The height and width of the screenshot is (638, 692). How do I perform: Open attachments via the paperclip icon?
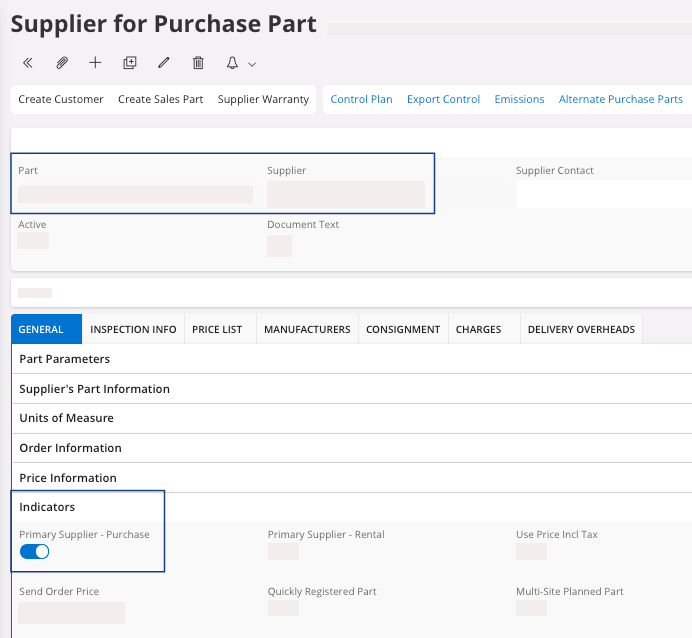coord(62,63)
